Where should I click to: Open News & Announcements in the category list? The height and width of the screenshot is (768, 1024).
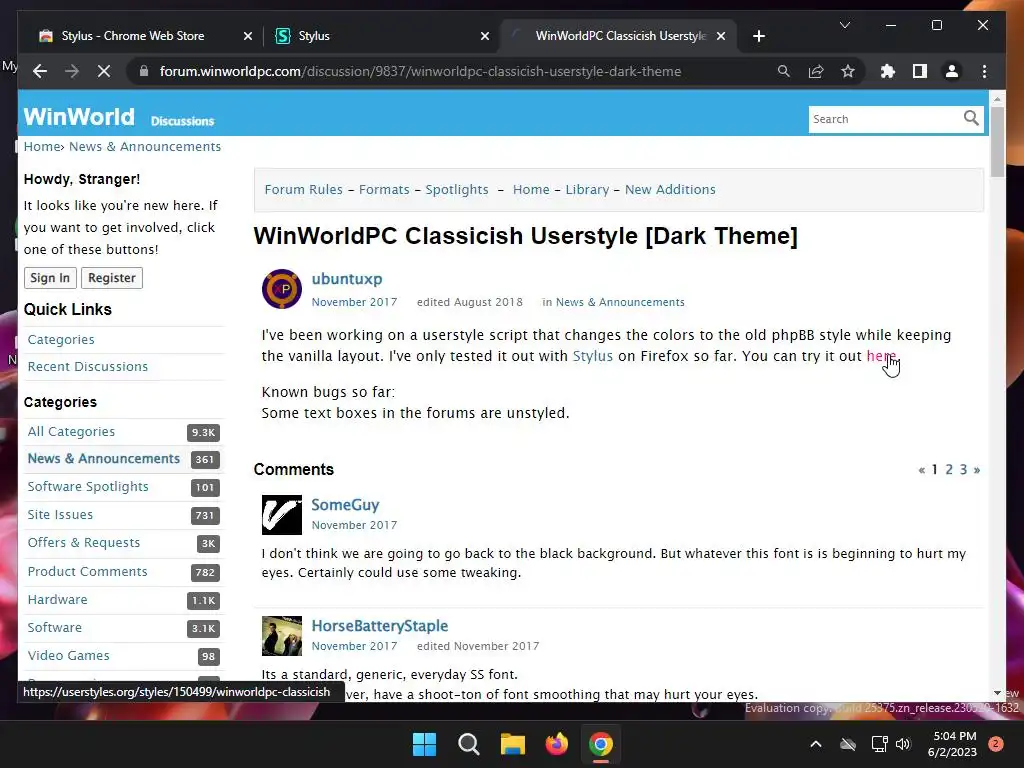(x=103, y=458)
